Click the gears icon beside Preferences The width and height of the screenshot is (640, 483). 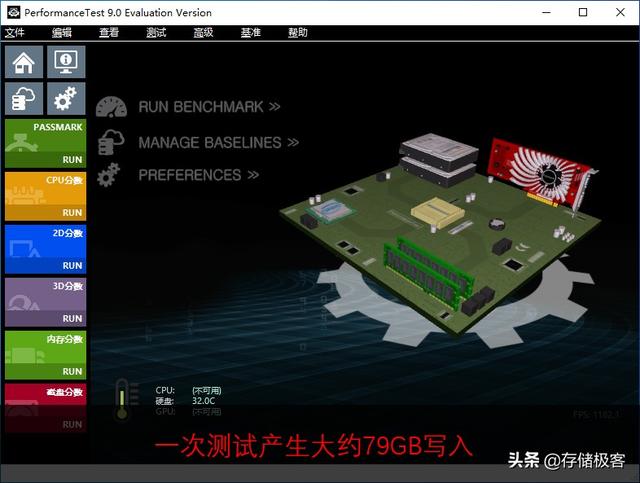109,175
